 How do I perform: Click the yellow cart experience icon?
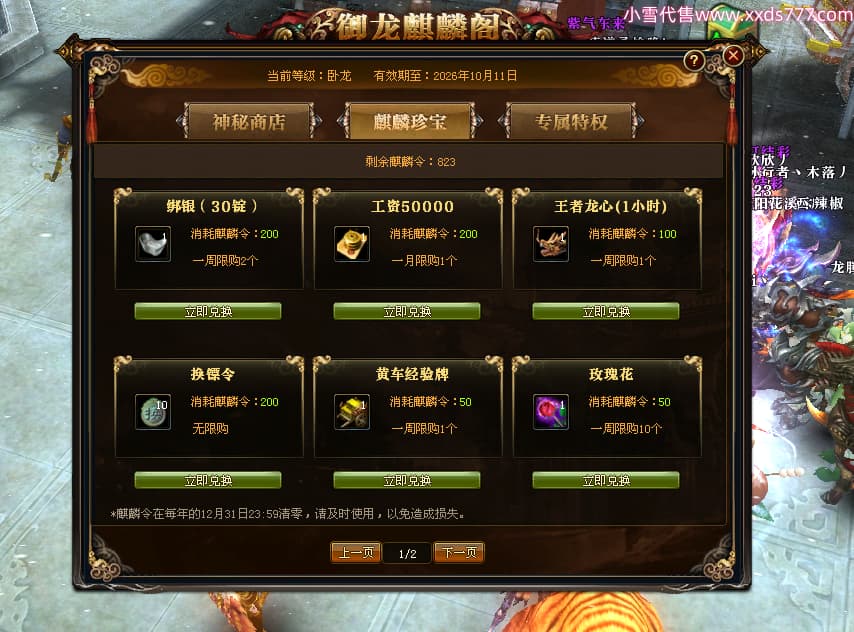click(x=352, y=412)
